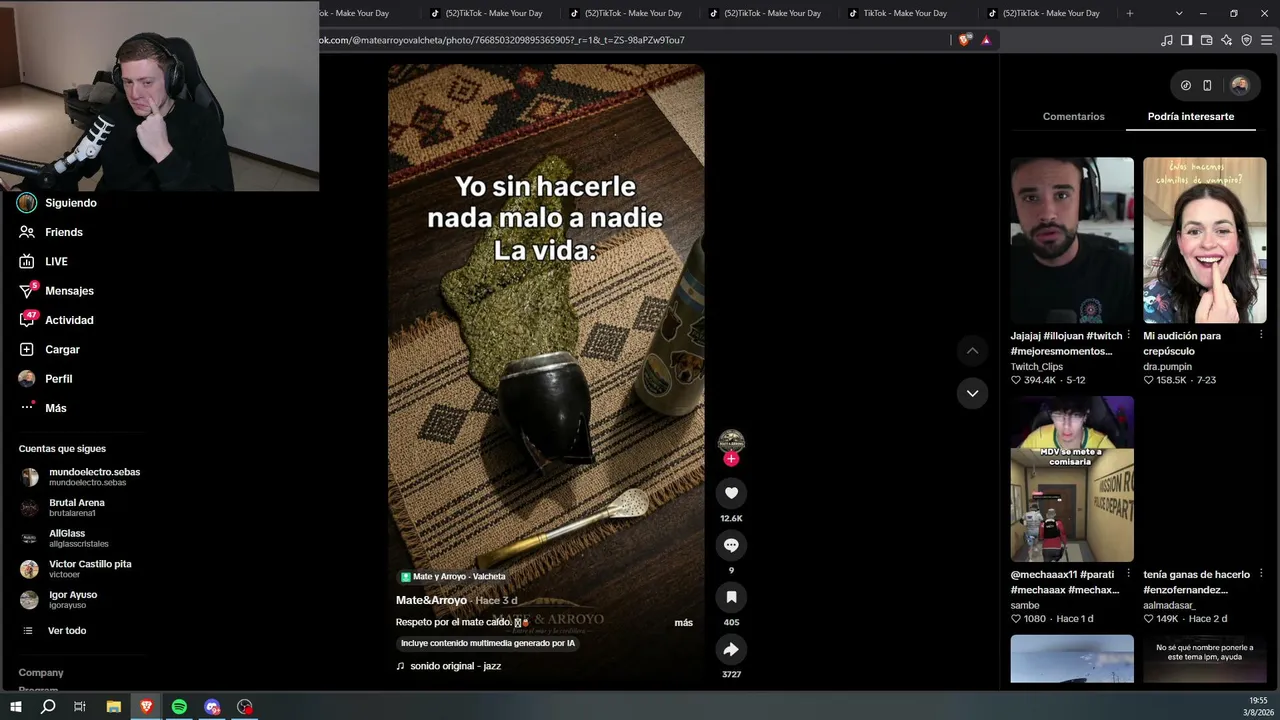Open the dra.pumpin crepúsculo video thumbnail

tap(1205, 240)
